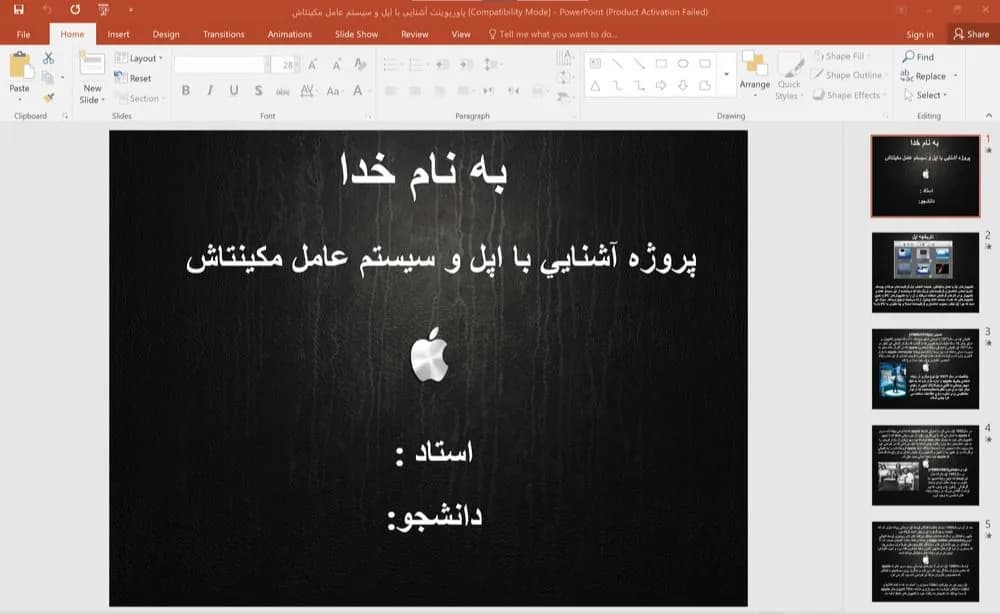Switch to the Design tab

point(166,34)
